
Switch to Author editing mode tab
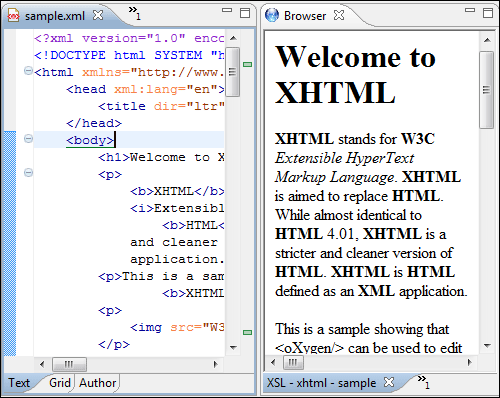[98, 383]
